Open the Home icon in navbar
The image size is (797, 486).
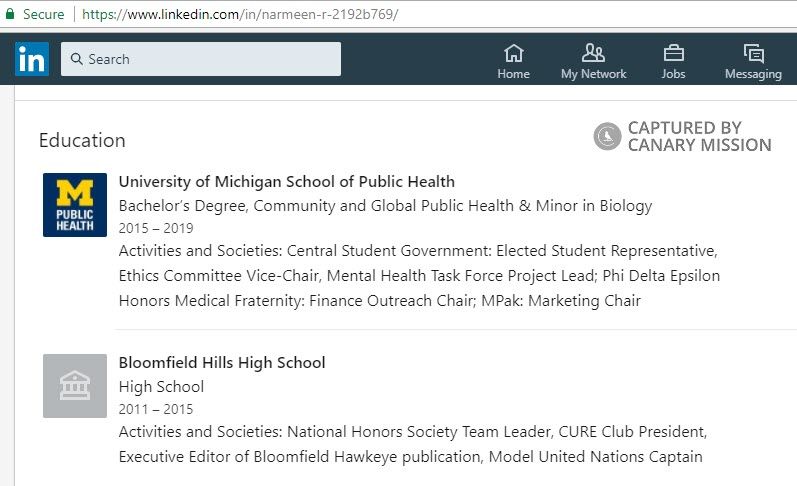pos(513,53)
